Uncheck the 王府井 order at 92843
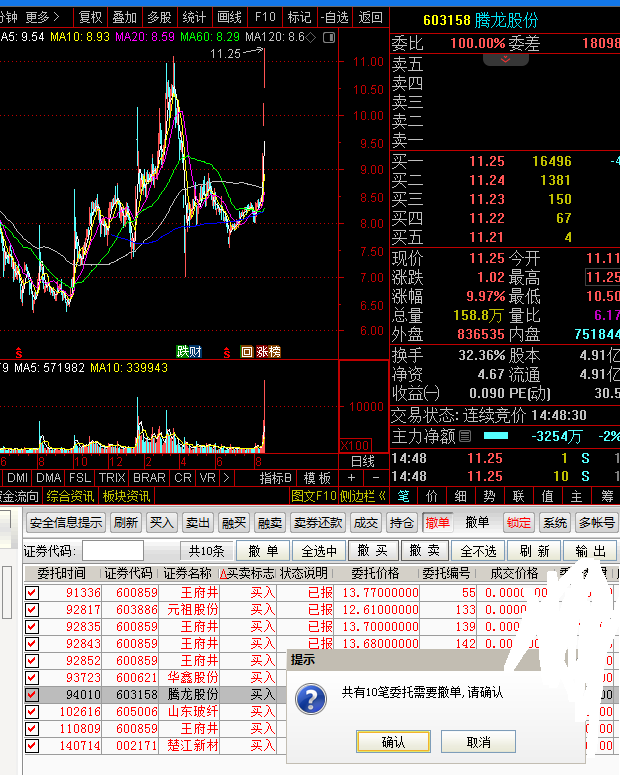Viewport: 620px width, 775px height. tap(32, 644)
